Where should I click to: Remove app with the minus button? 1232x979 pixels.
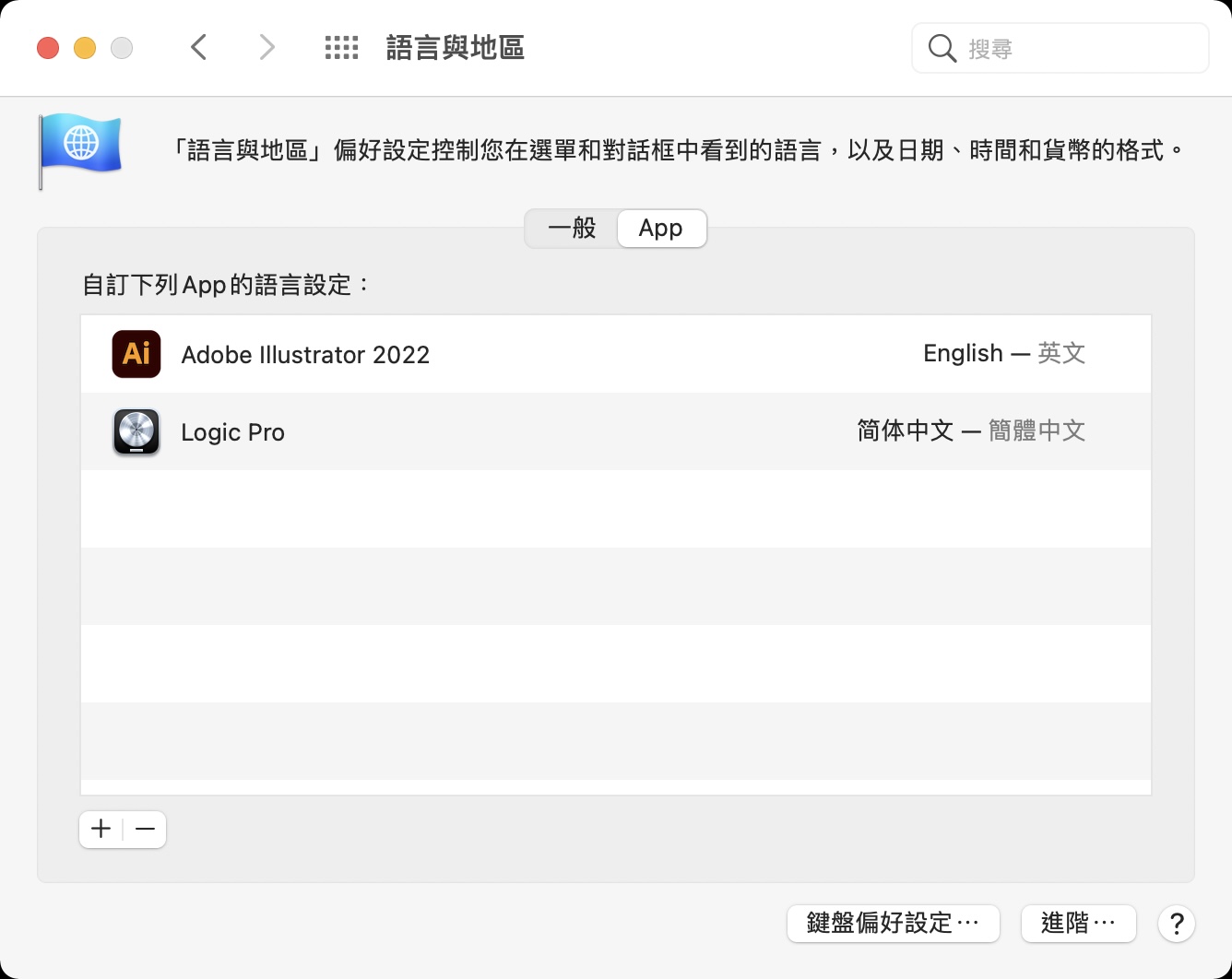click(145, 829)
